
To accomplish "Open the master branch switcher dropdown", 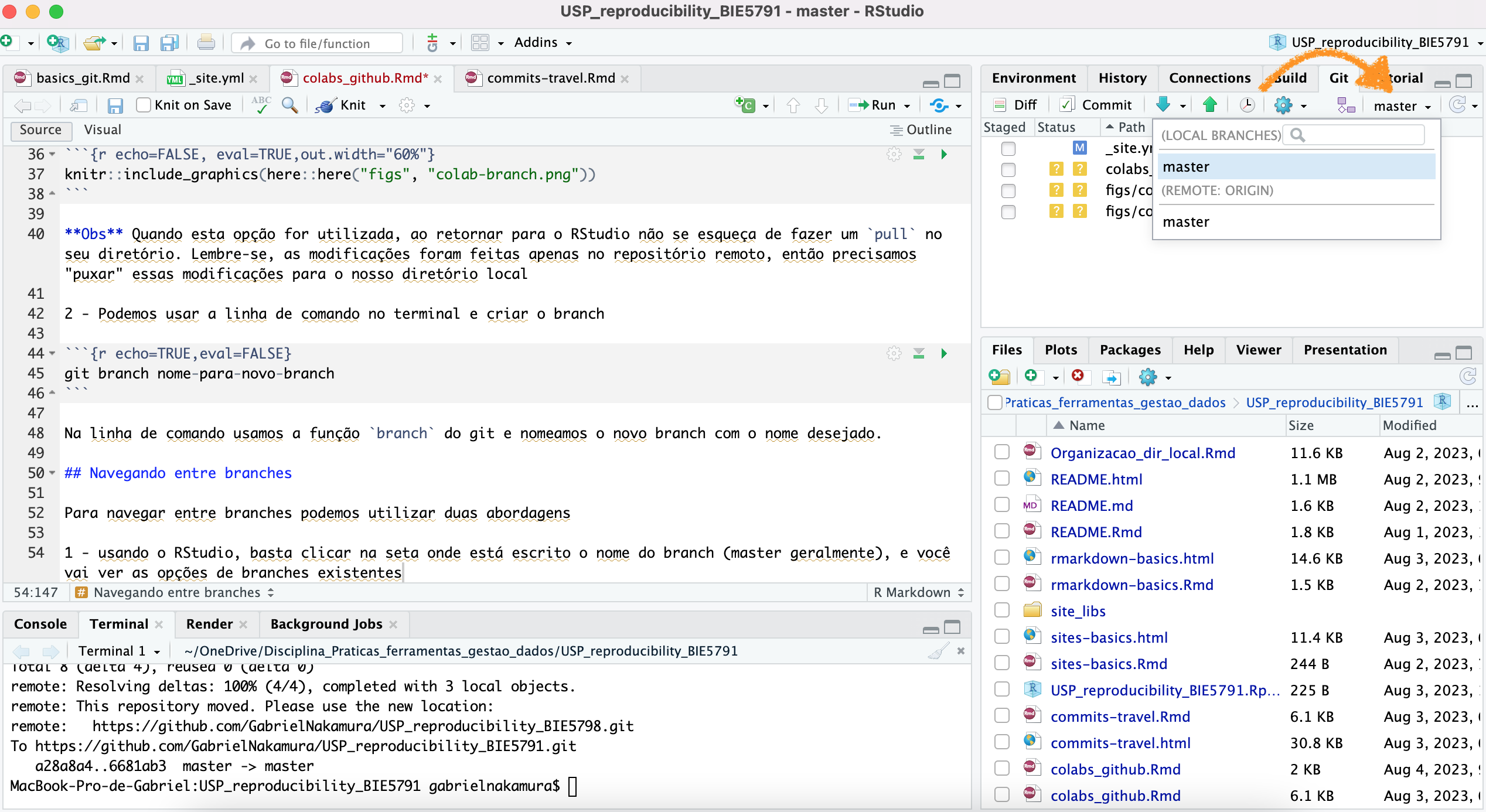I will 1402,106.
